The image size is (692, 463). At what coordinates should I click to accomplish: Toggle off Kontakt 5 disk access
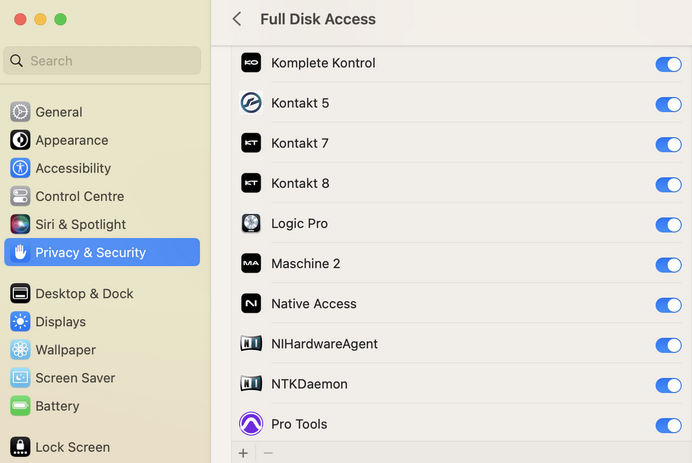pos(668,104)
